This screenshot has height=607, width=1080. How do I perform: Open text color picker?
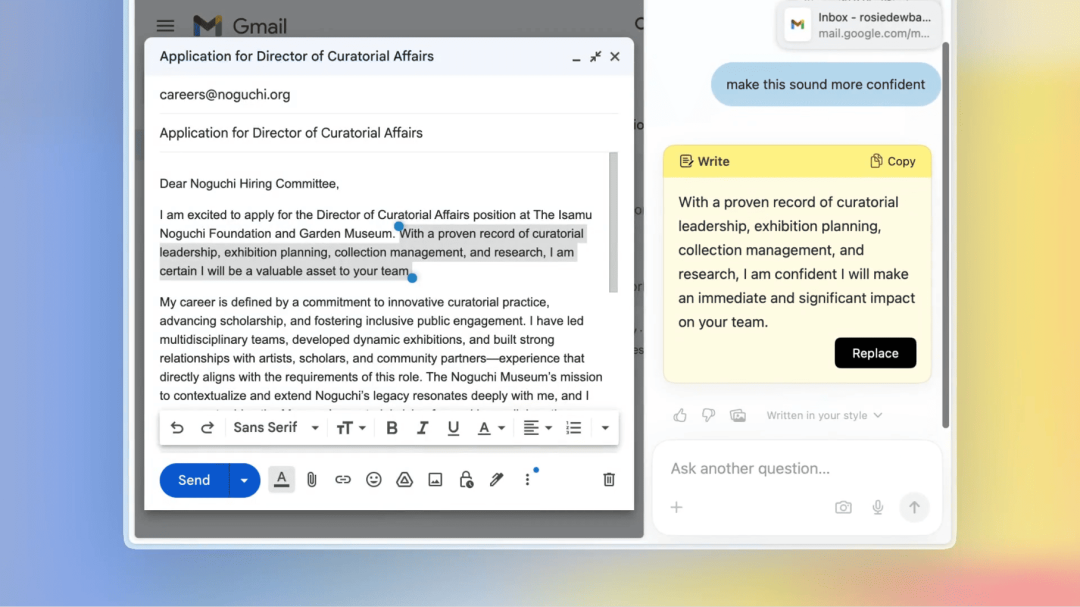[x=491, y=428]
